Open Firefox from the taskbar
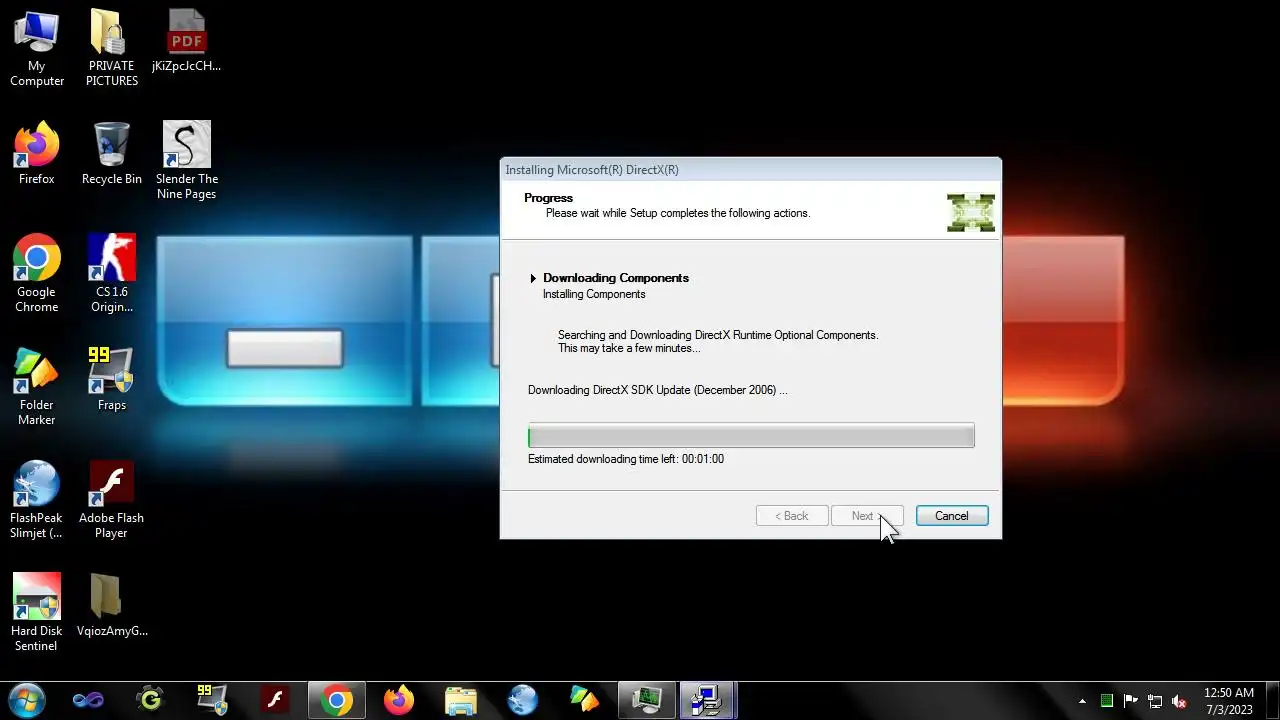The height and width of the screenshot is (720, 1280). point(398,700)
